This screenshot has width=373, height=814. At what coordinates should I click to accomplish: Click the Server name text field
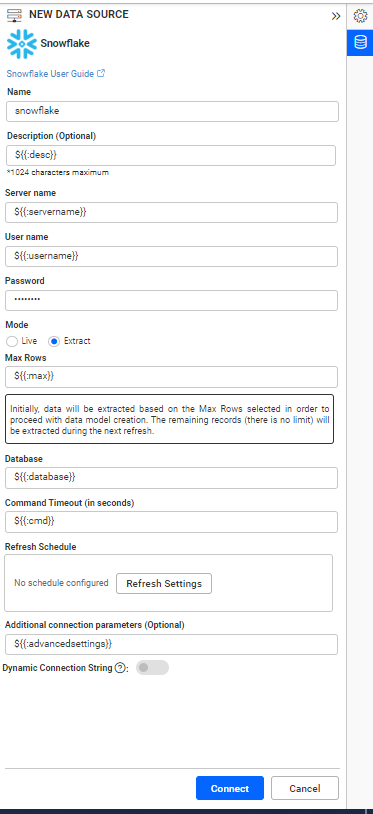[x=171, y=212]
